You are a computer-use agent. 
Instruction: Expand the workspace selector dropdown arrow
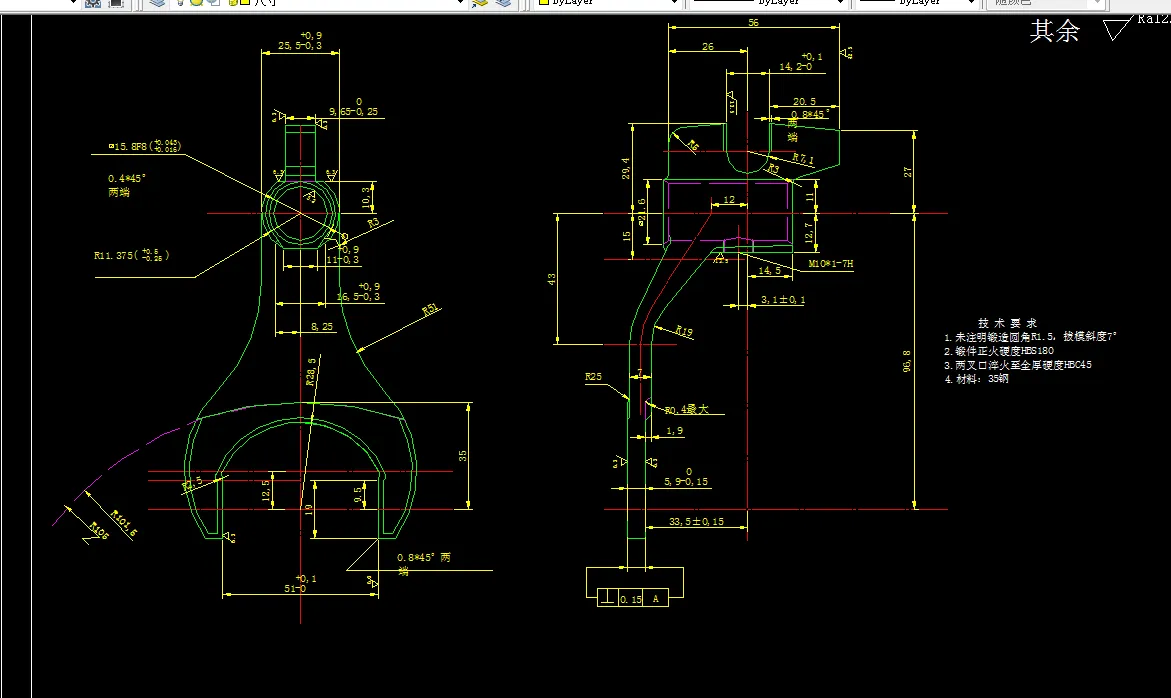(73, 3)
